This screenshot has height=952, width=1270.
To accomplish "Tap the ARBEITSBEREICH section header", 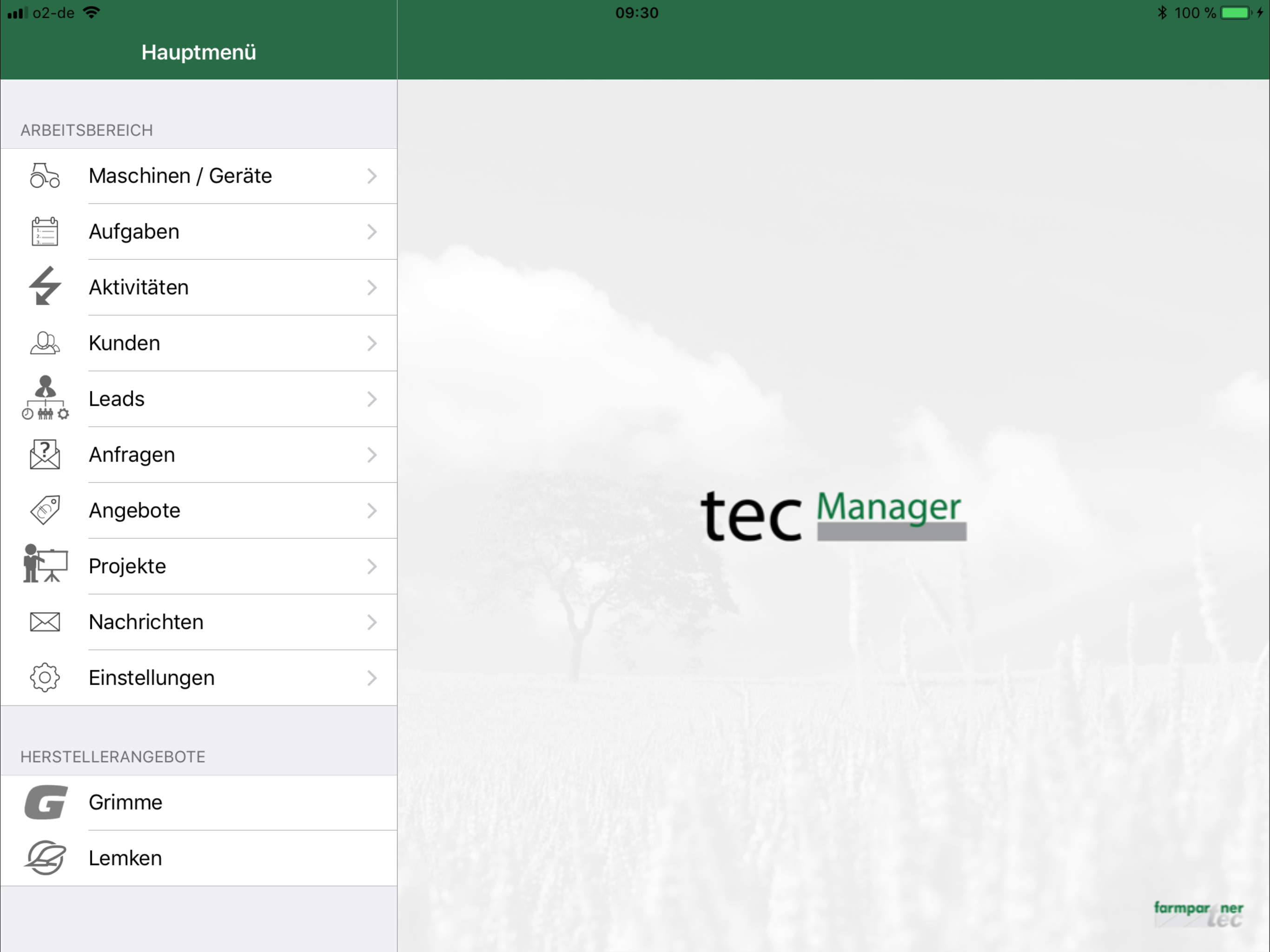I will click(x=86, y=130).
